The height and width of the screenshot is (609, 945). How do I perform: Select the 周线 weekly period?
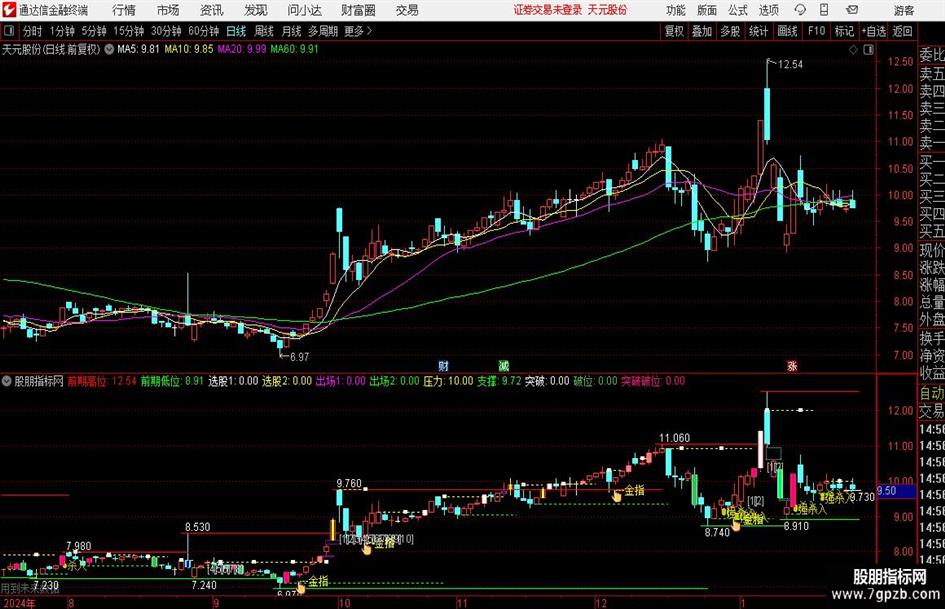tap(263, 31)
